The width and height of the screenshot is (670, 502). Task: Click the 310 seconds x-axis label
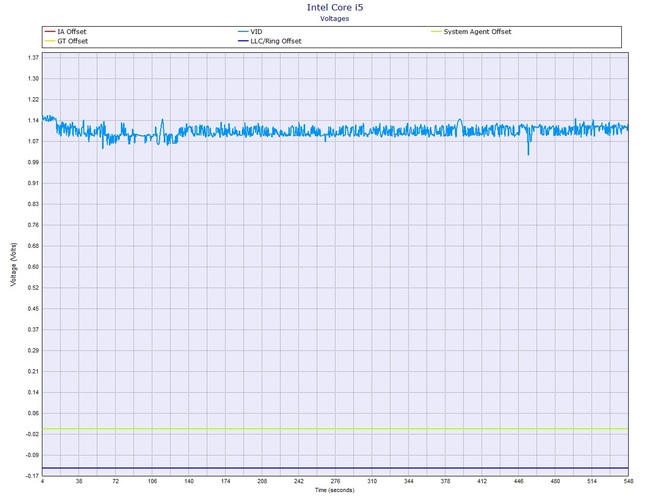(x=372, y=481)
